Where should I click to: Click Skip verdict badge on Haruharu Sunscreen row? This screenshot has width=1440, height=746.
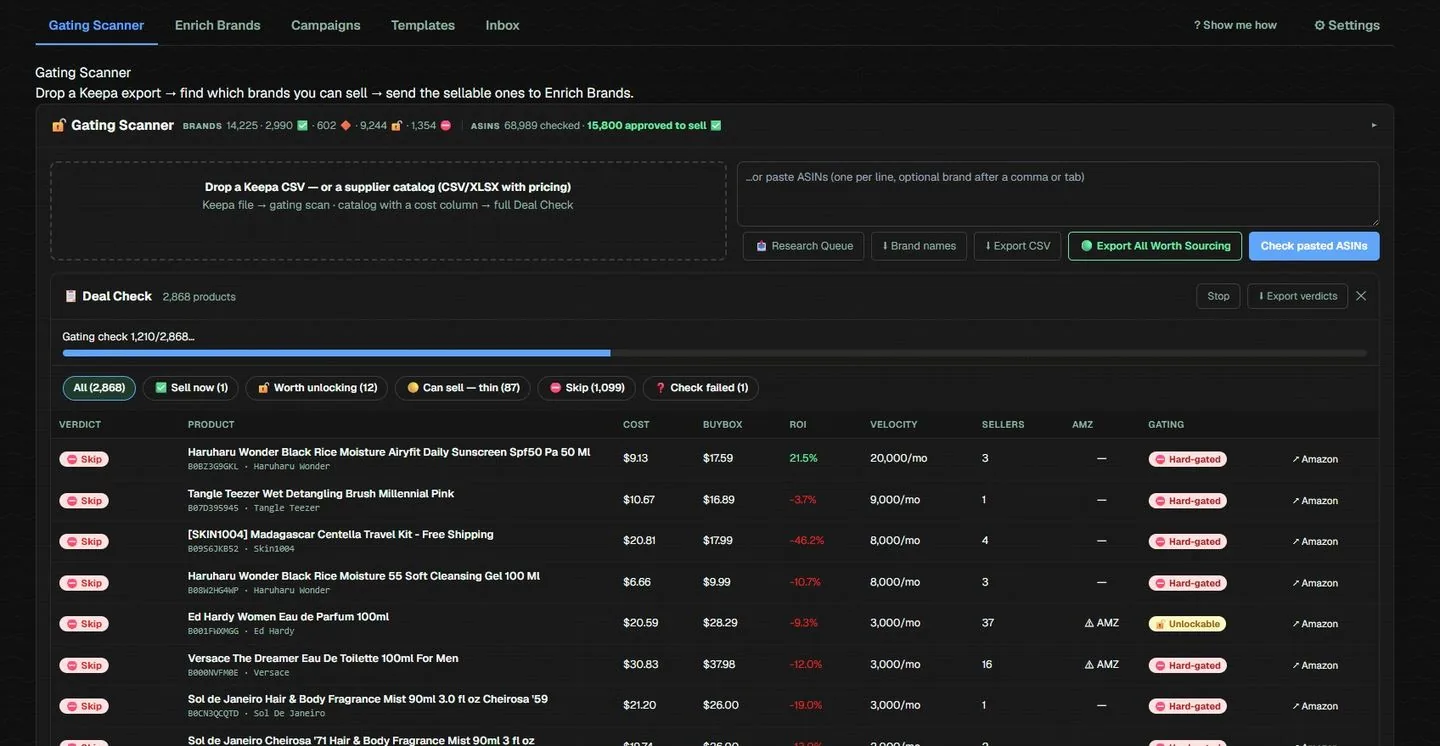84,459
